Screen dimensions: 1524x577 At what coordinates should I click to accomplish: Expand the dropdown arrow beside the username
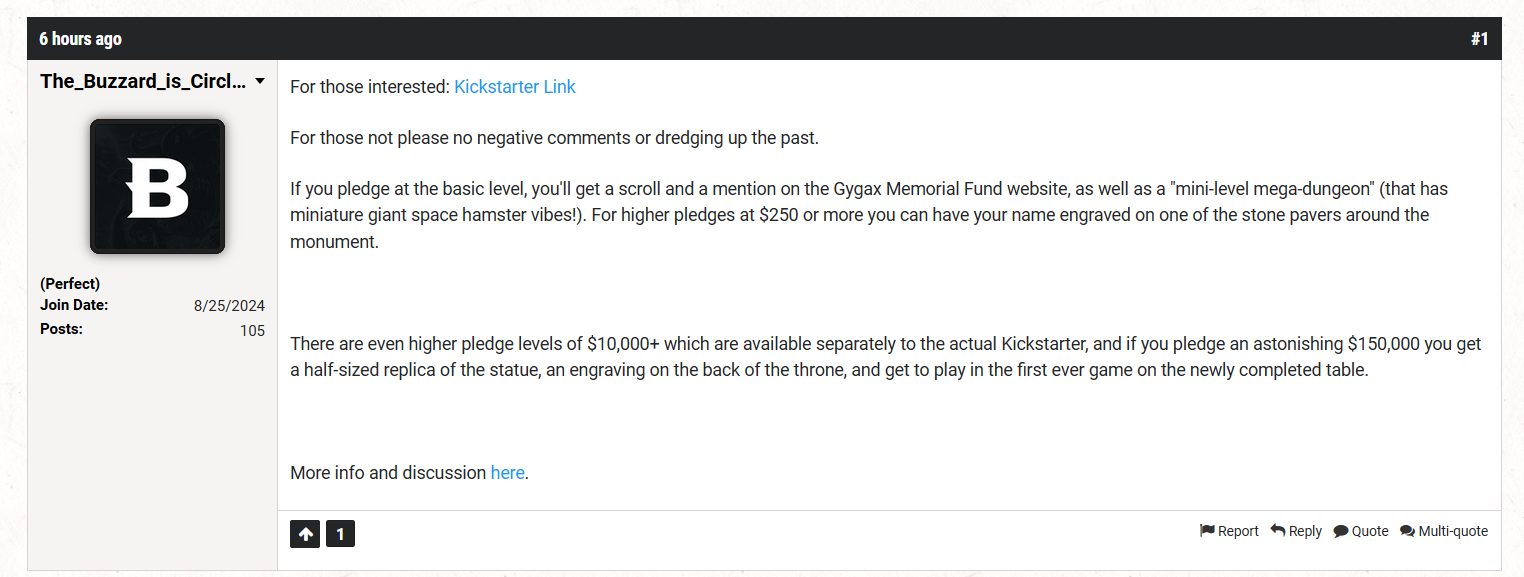tap(260, 81)
